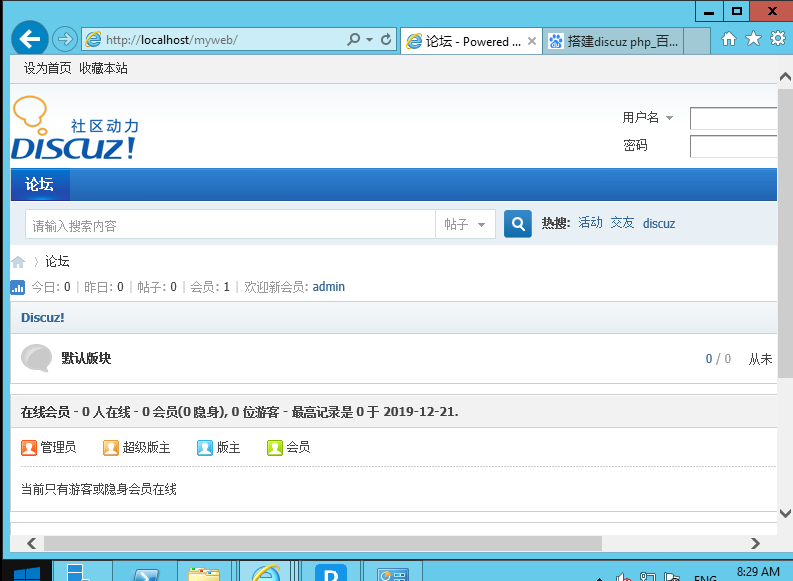
Task: Expand the 帖子 search type dropdown
Action: click(x=465, y=225)
